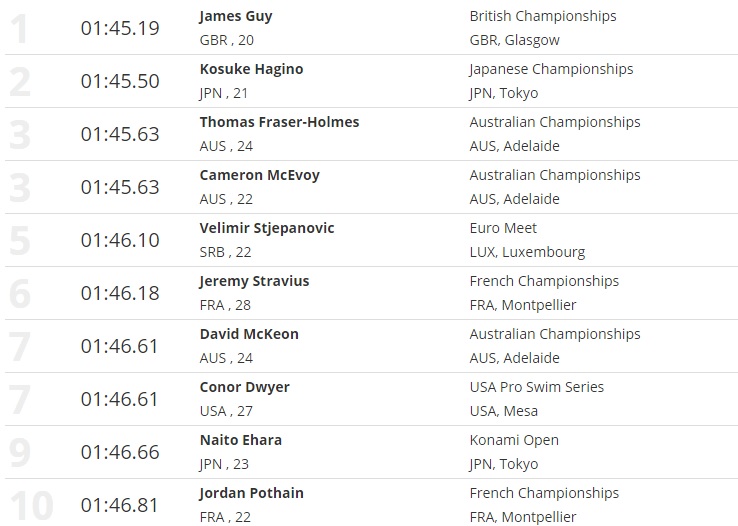Click swimmer name James Guy
The image size is (738, 526).
pos(236,16)
